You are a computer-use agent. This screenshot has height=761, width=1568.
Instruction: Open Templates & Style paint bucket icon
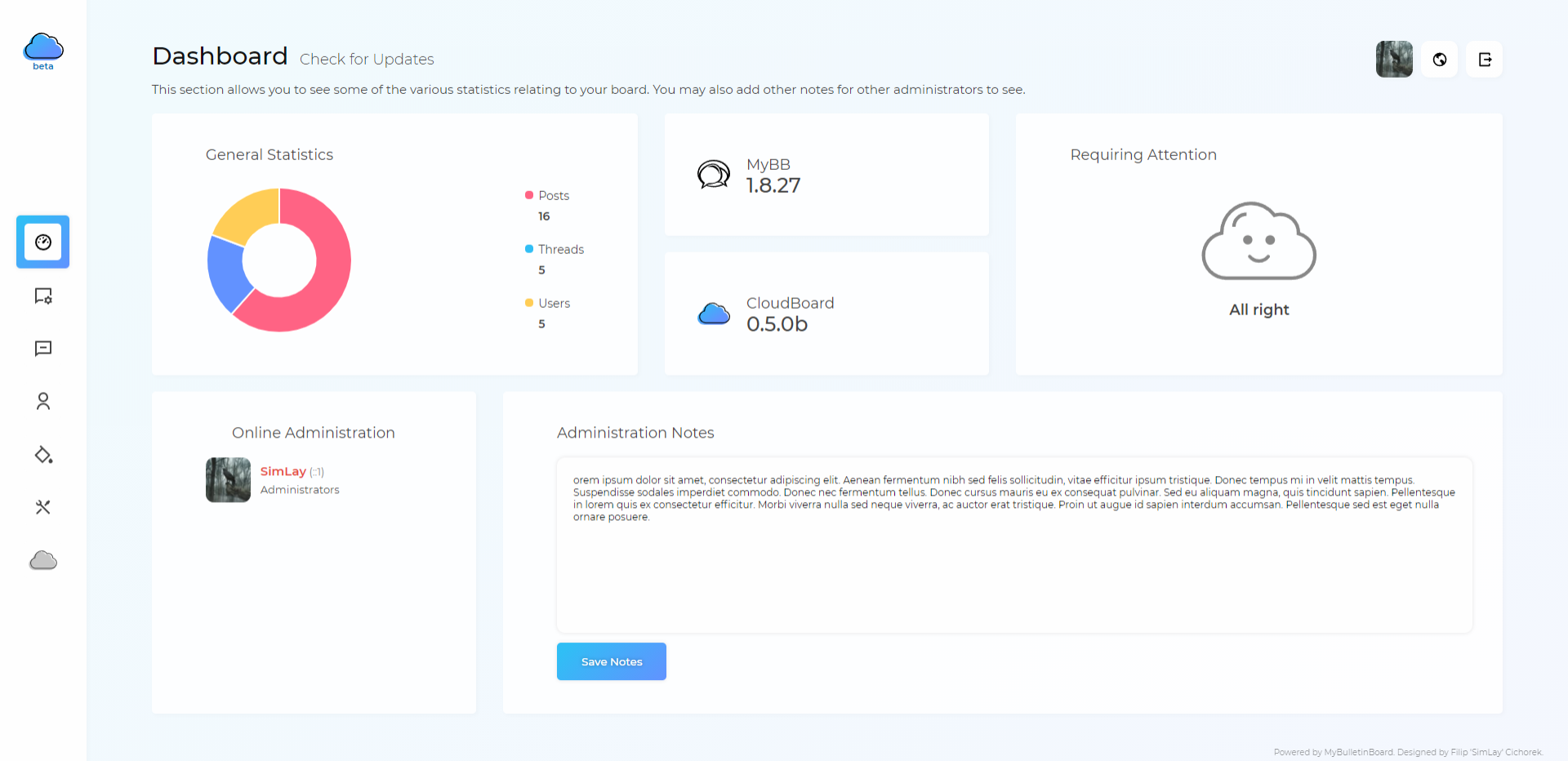click(x=43, y=455)
